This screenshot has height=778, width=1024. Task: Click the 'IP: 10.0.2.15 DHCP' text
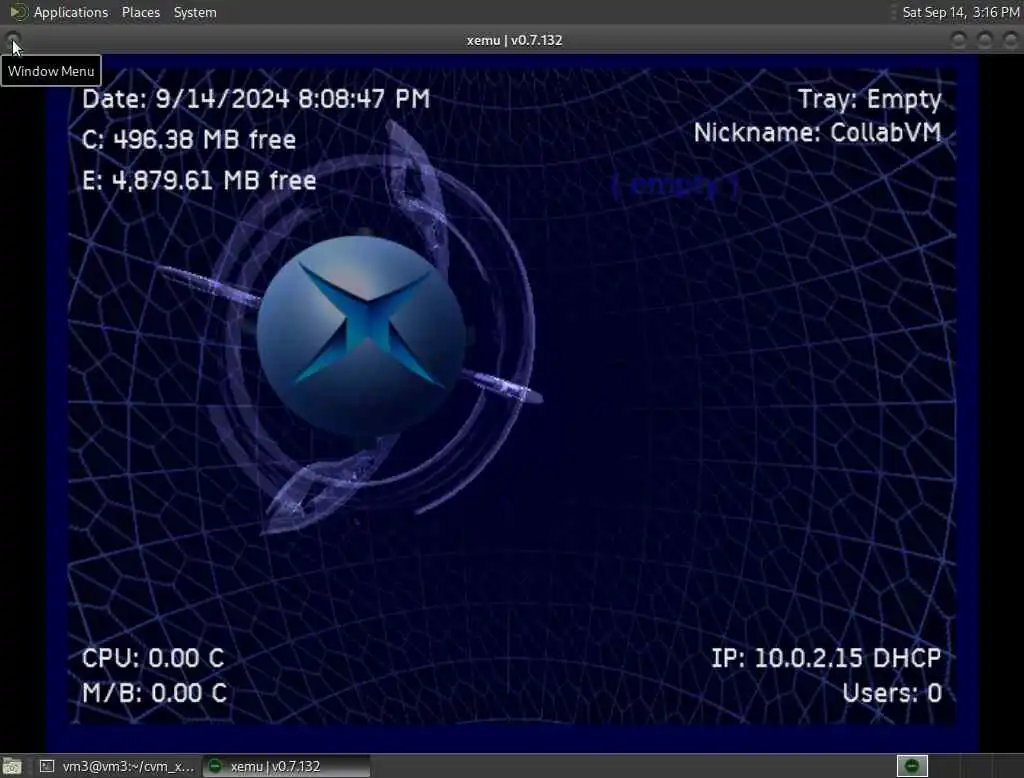(x=826, y=658)
